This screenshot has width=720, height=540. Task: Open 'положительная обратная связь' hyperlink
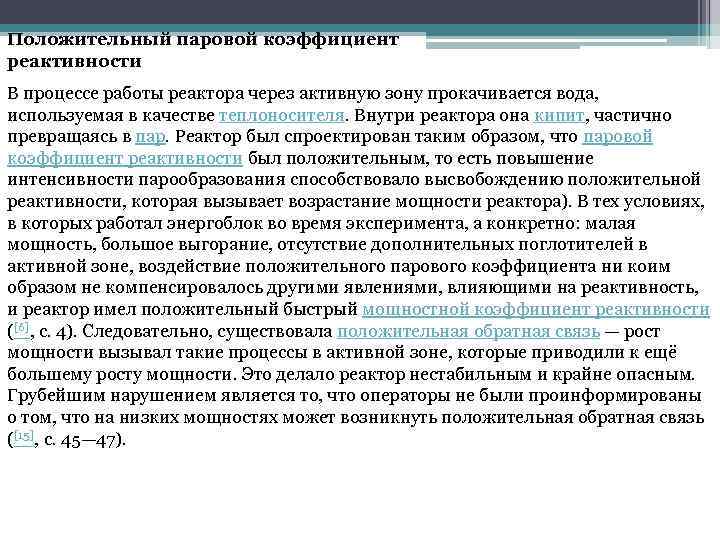click(468, 331)
